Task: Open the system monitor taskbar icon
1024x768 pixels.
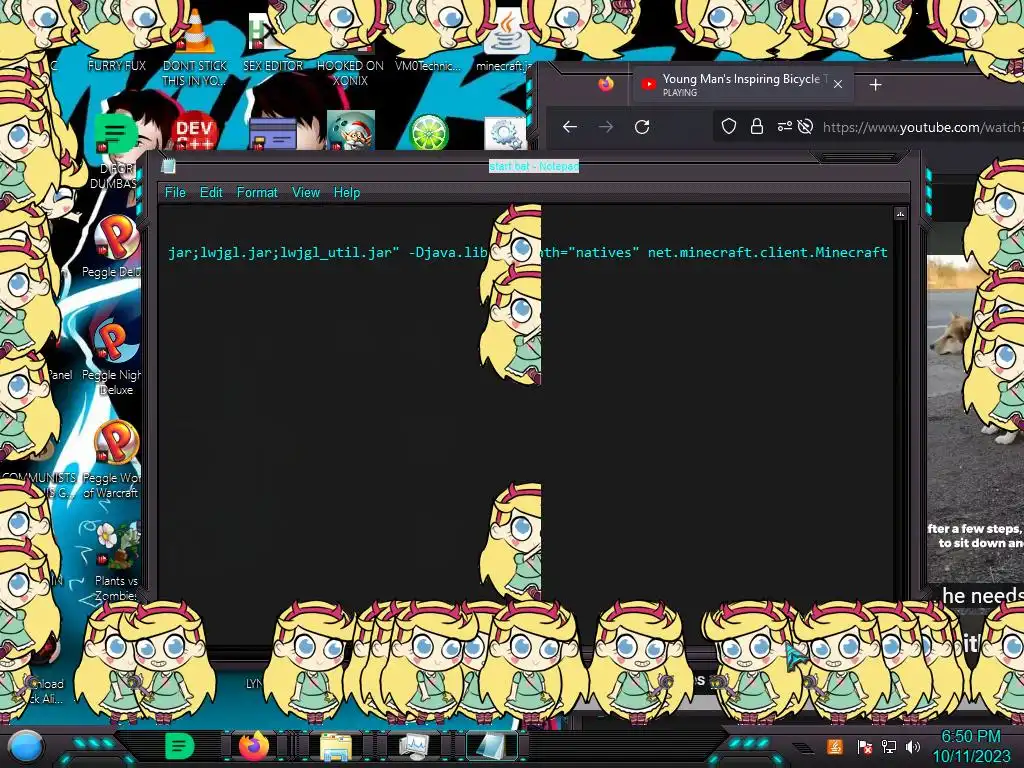Action: click(x=414, y=746)
